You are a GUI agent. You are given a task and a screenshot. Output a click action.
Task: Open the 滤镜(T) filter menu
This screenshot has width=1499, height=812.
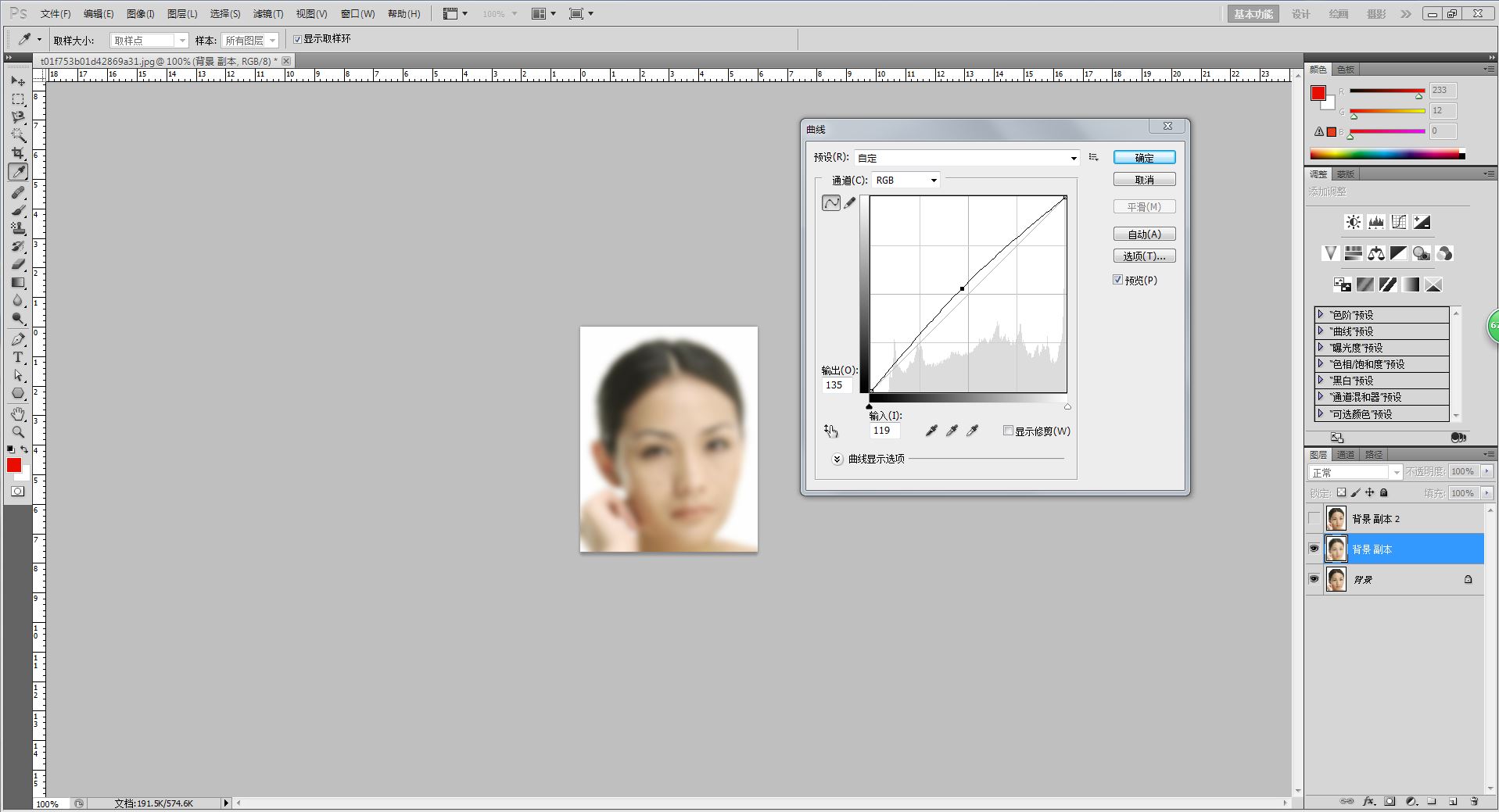[x=267, y=14]
